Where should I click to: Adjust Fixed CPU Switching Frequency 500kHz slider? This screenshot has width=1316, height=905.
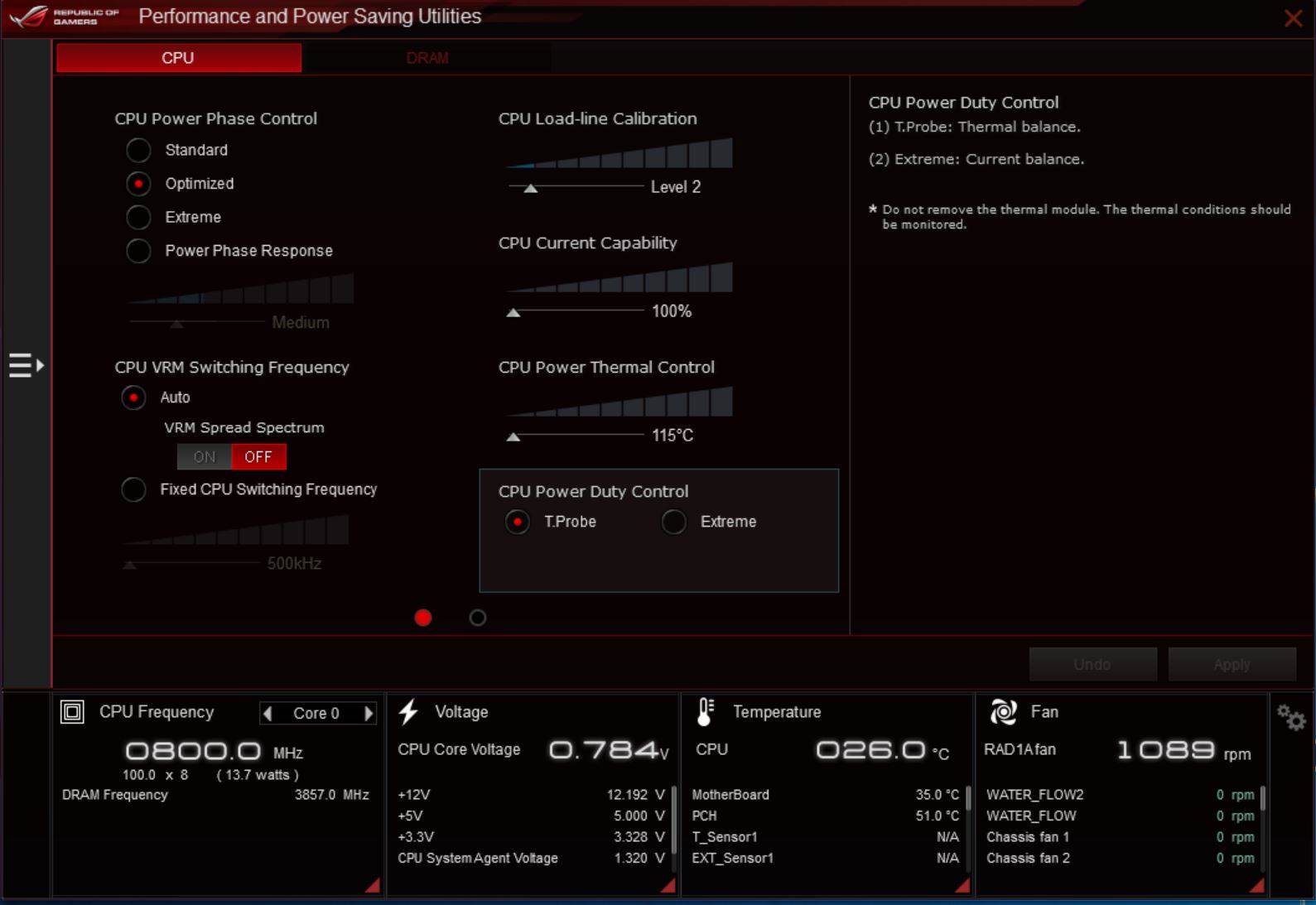[129, 565]
